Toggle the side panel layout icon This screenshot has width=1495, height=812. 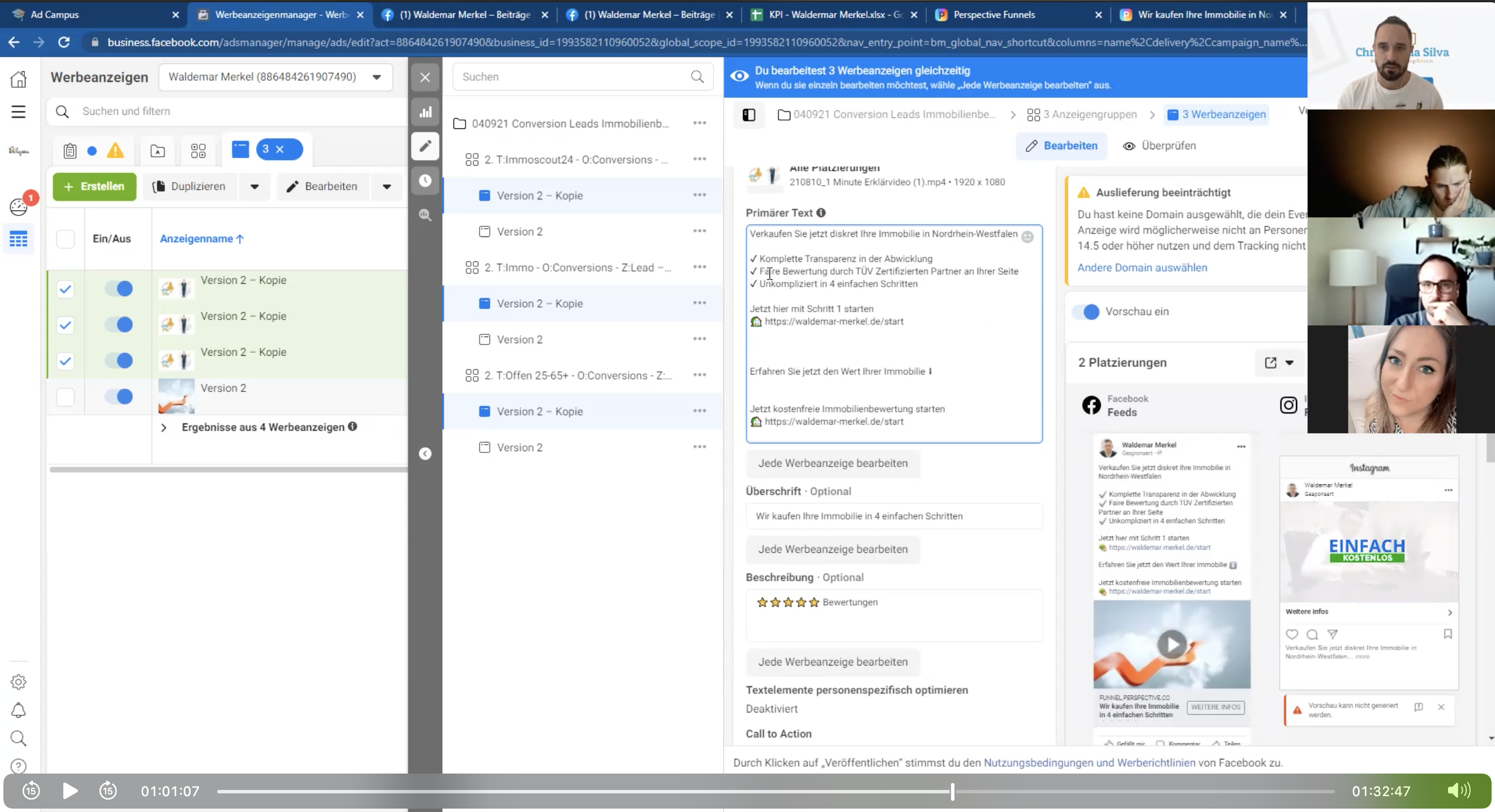pos(749,115)
